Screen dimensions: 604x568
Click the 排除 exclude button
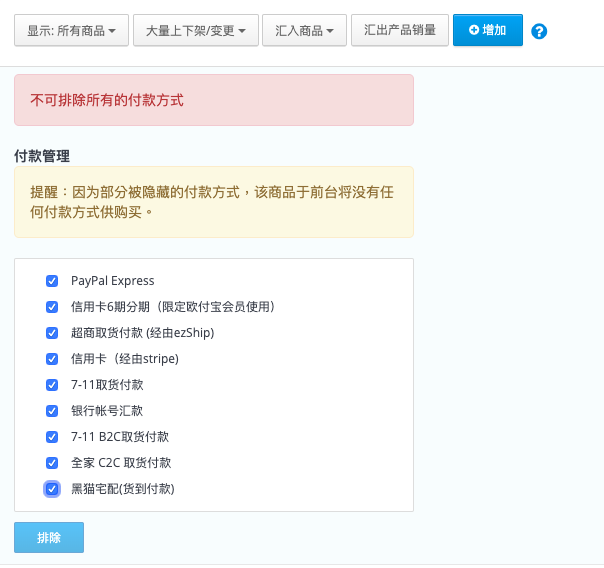[49, 537]
